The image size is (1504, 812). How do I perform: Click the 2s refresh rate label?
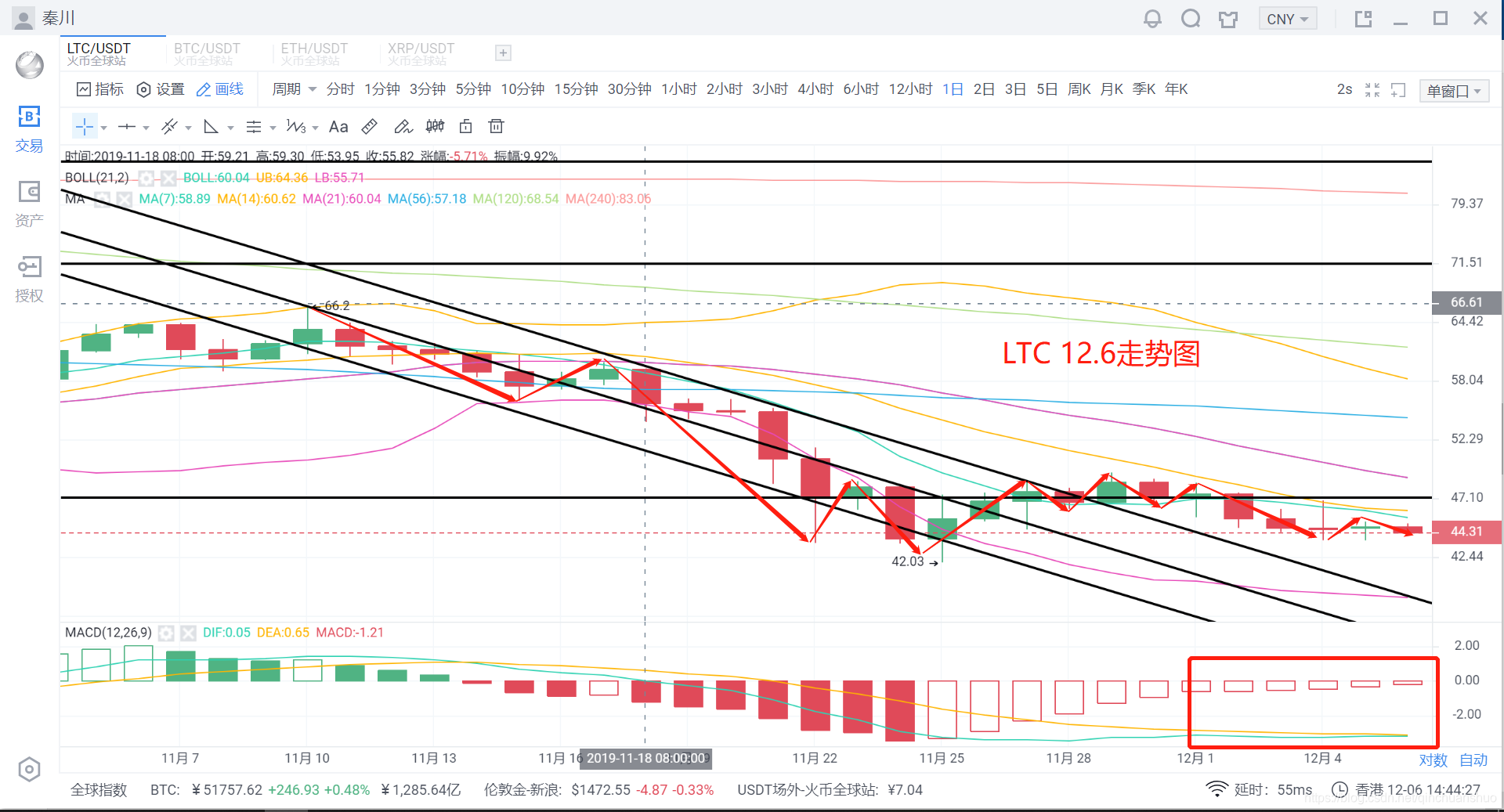pyautogui.click(x=1344, y=89)
